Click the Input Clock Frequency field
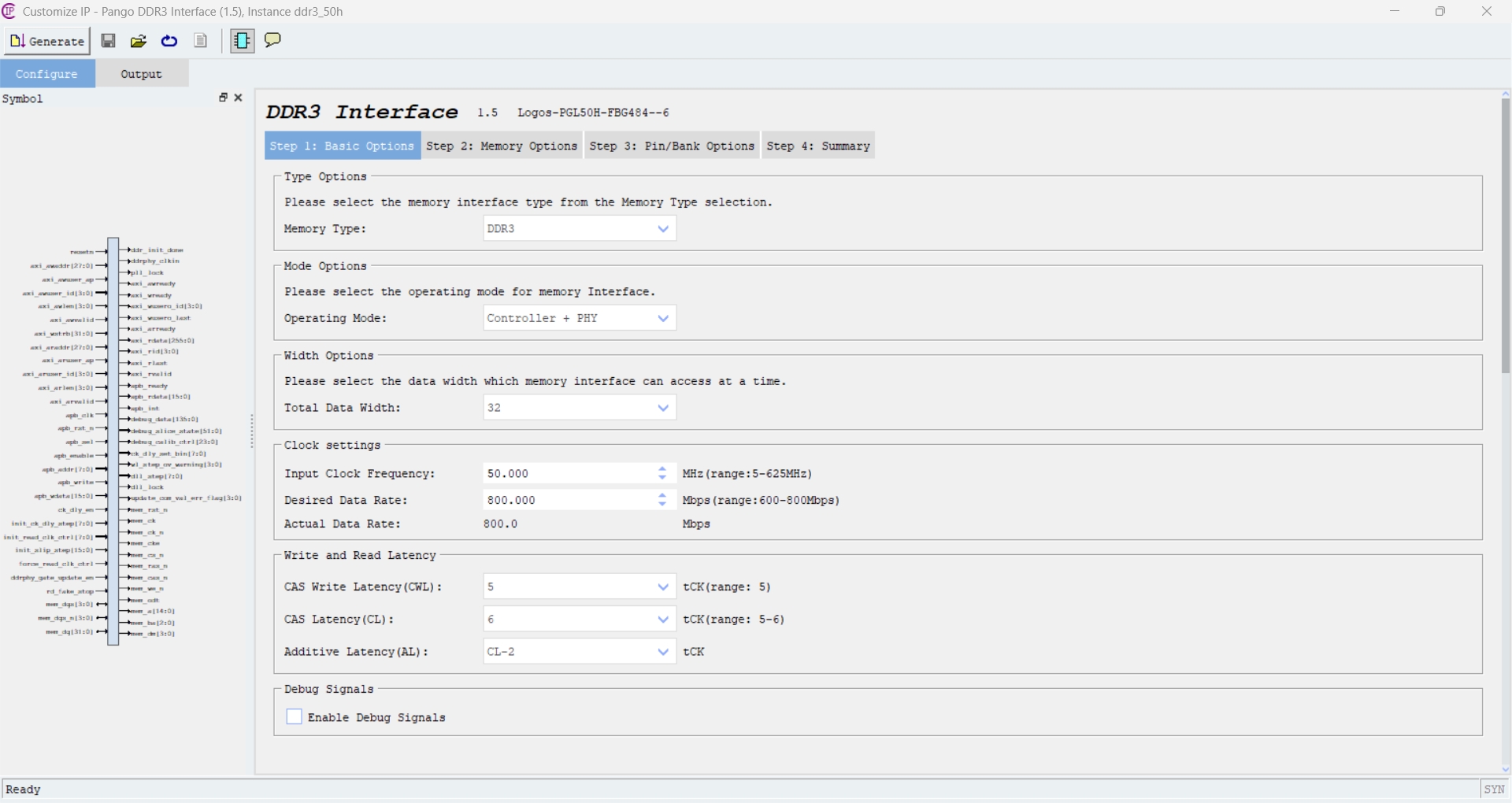Viewport: 1512px width, 803px height. pyautogui.click(x=569, y=474)
